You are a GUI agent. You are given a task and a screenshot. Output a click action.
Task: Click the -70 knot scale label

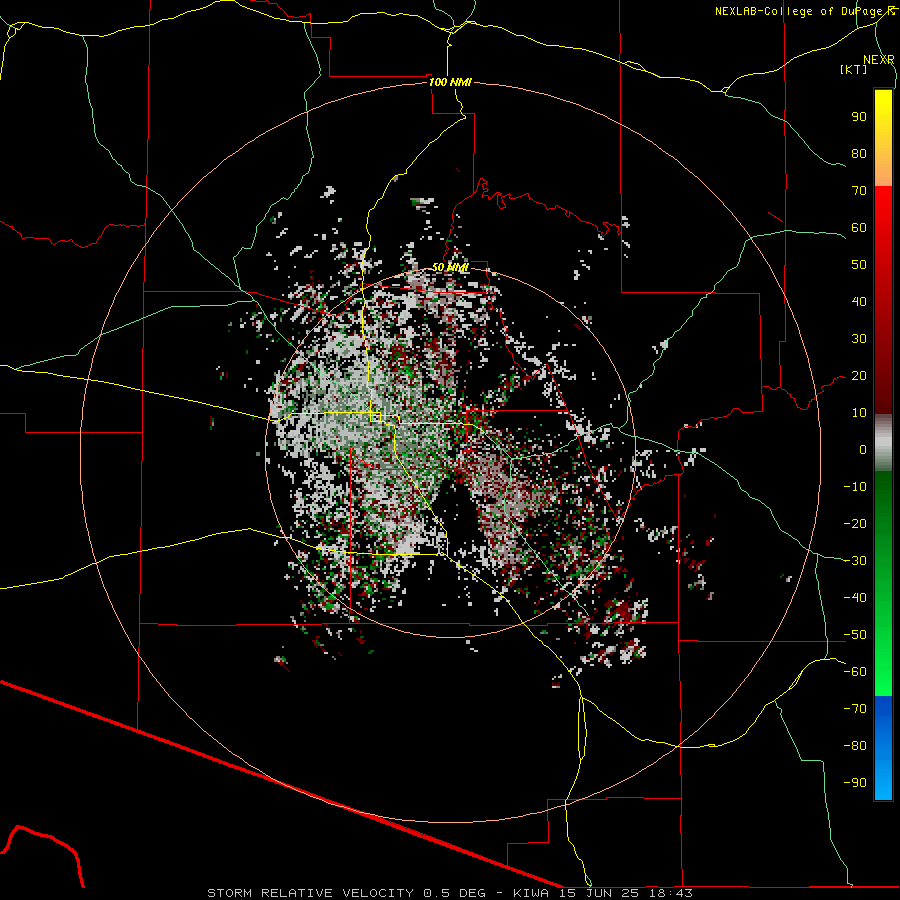click(855, 709)
